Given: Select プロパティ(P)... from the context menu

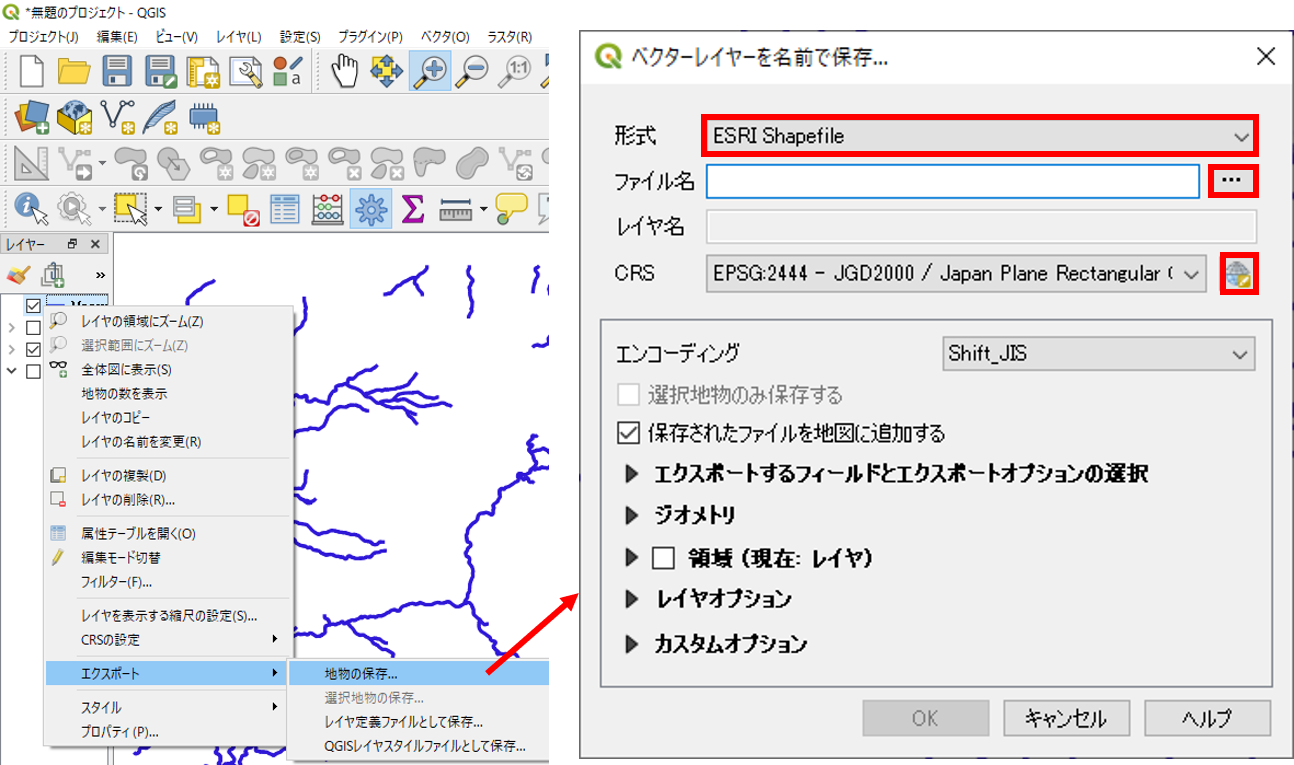Looking at the screenshot, I should [x=120, y=731].
